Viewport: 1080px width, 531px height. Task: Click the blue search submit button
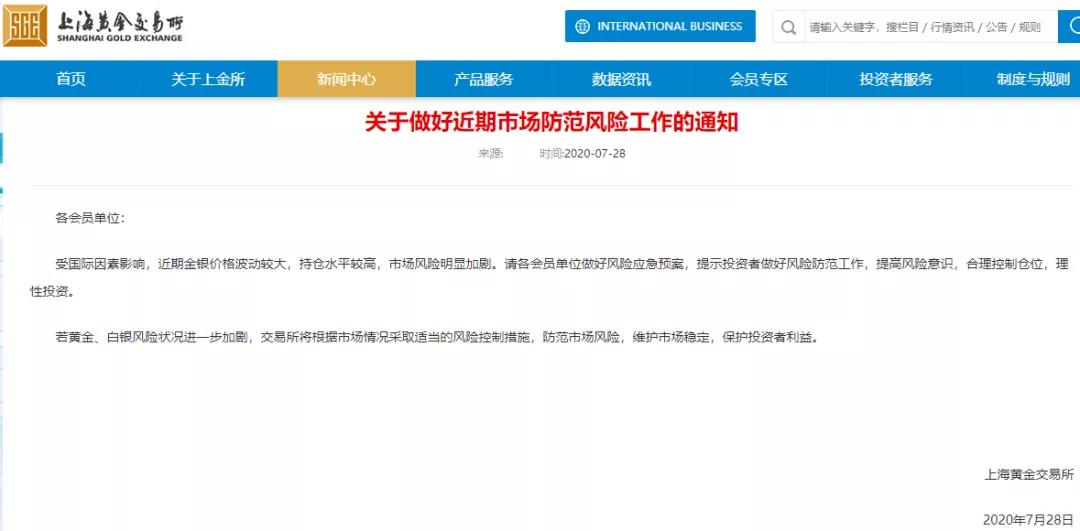(1070, 27)
